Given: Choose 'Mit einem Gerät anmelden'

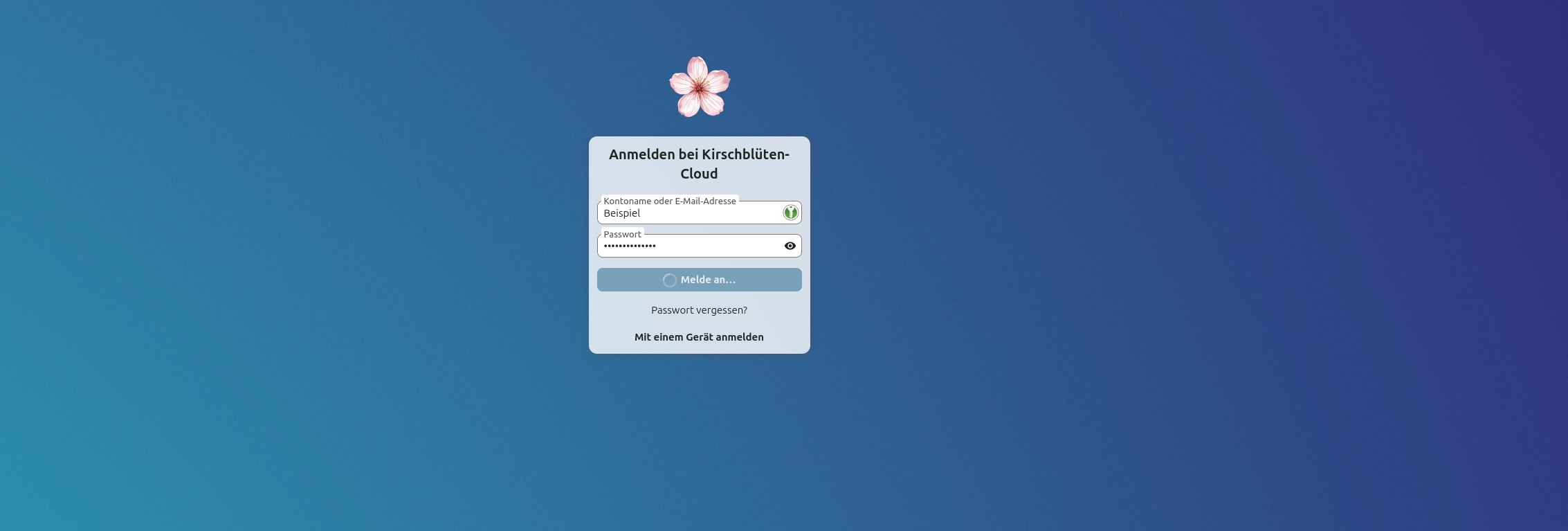Looking at the screenshot, I should click(x=699, y=337).
